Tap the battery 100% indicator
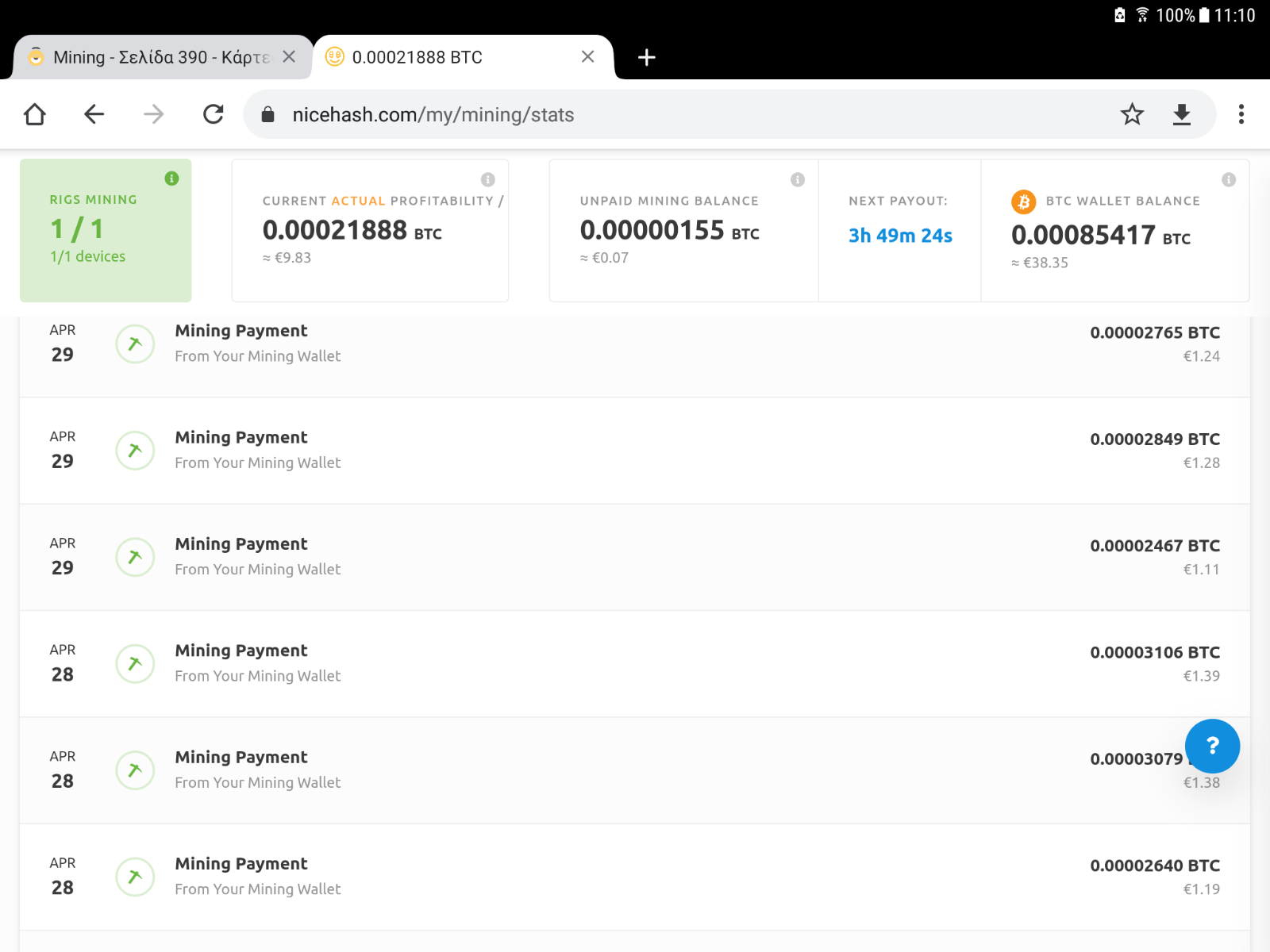Viewport: 1270px width, 952px height. coord(1183,15)
